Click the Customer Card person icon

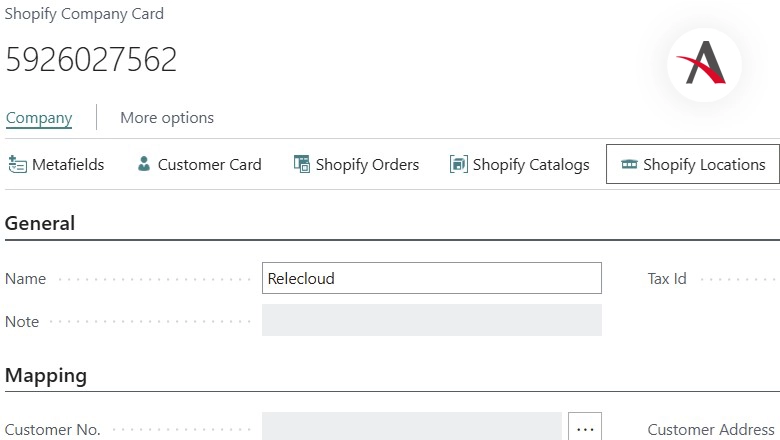144,164
